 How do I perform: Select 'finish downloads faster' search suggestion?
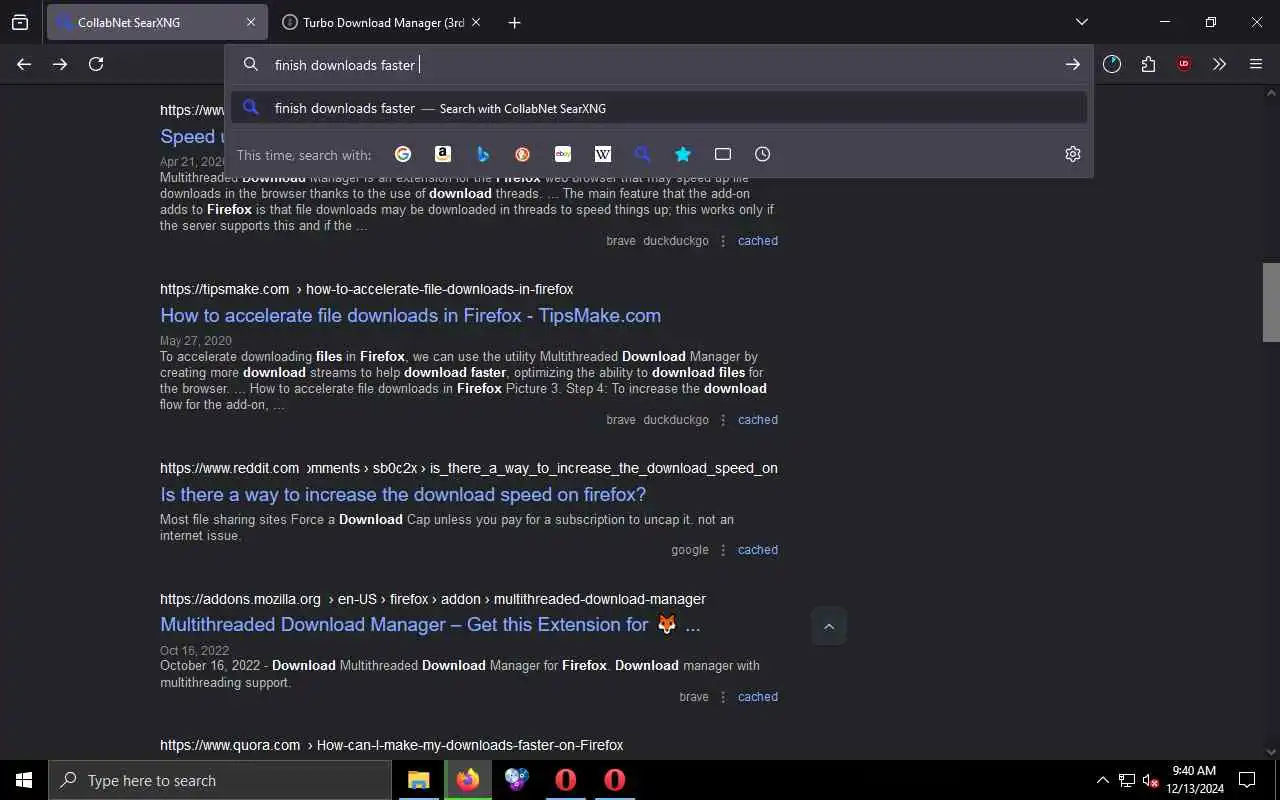pyautogui.click(x=659, y=108)
